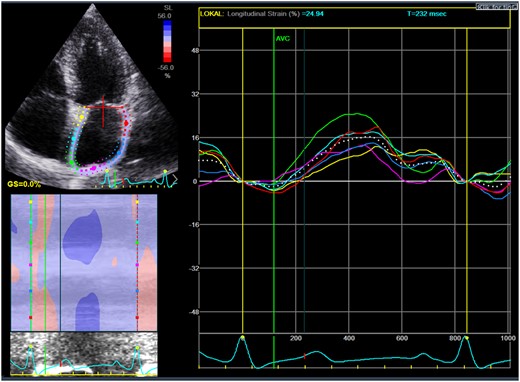Click the -48 label on the strain axis
Screen dimensions: 520x382
pyautogui.click(x=193, y=312)
